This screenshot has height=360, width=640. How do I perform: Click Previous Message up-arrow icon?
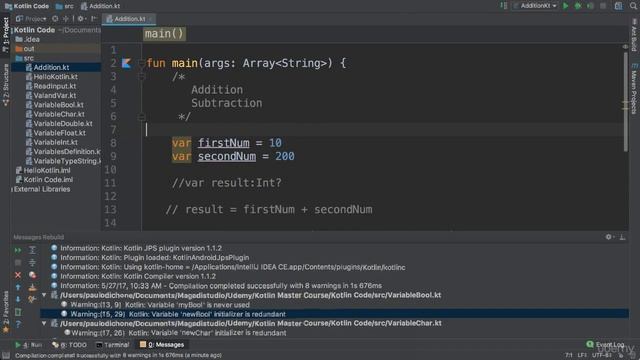[x=18, y=287]
